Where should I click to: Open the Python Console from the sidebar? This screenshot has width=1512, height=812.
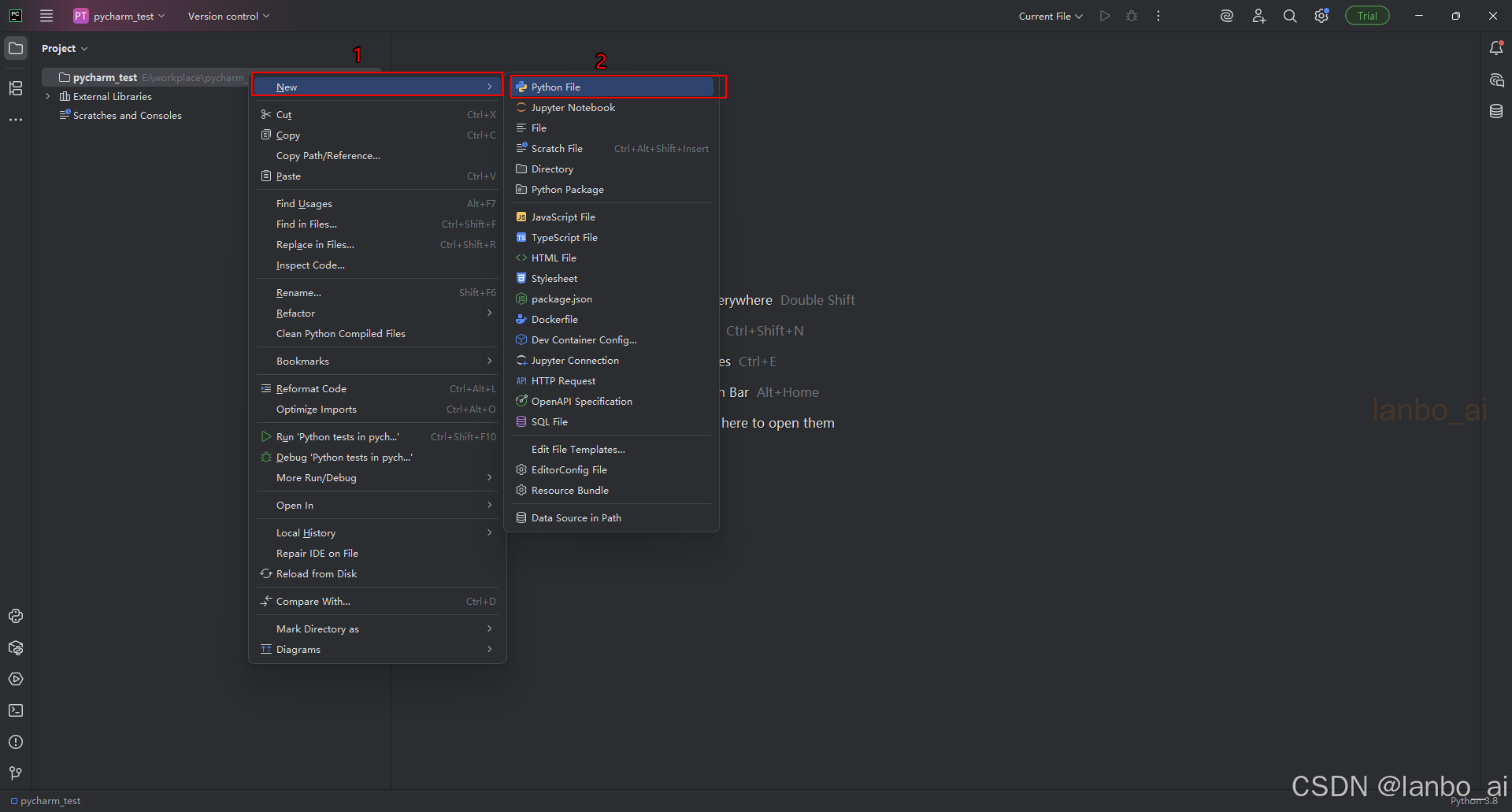(x=16, y=616)
